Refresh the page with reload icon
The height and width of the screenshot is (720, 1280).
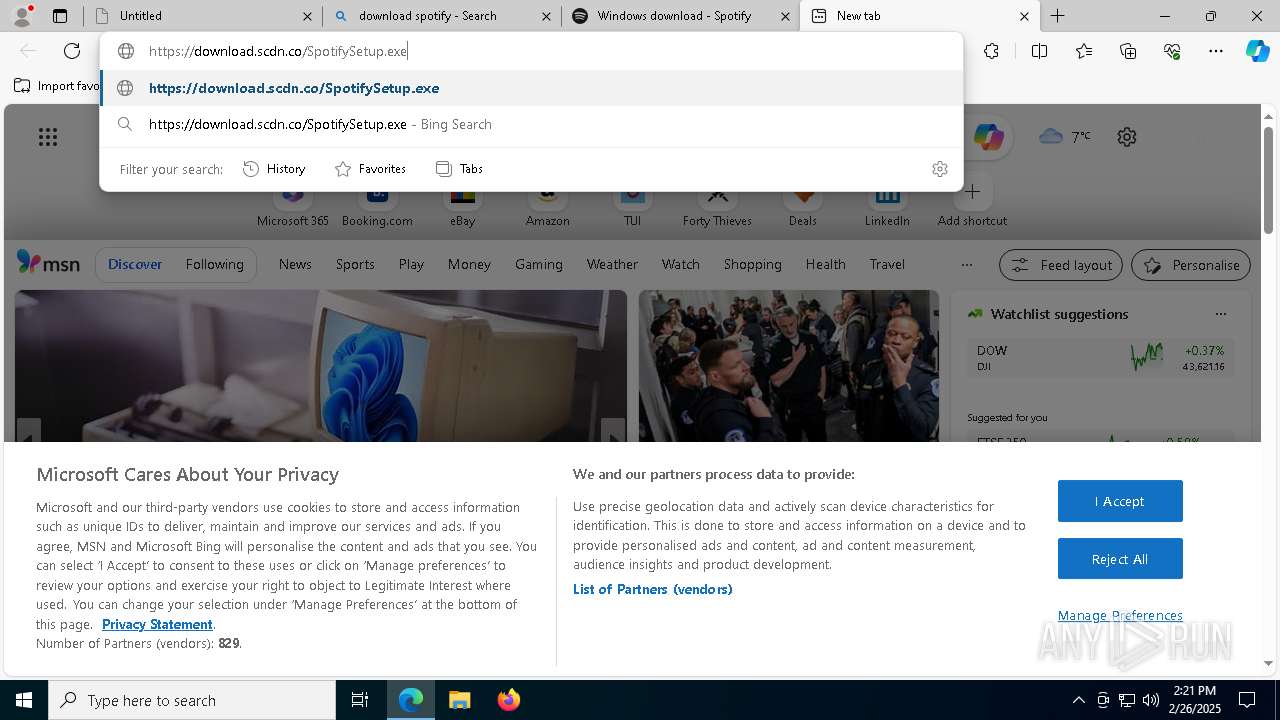[x=72, y=51]
